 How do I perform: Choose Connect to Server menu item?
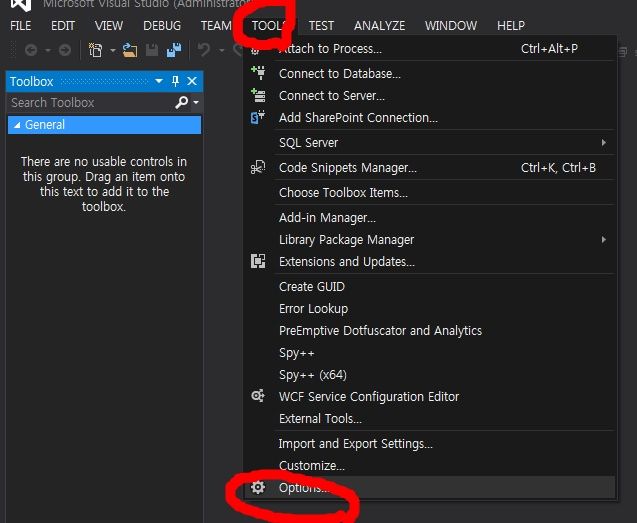pyautogui.click(x=431, y=95)
